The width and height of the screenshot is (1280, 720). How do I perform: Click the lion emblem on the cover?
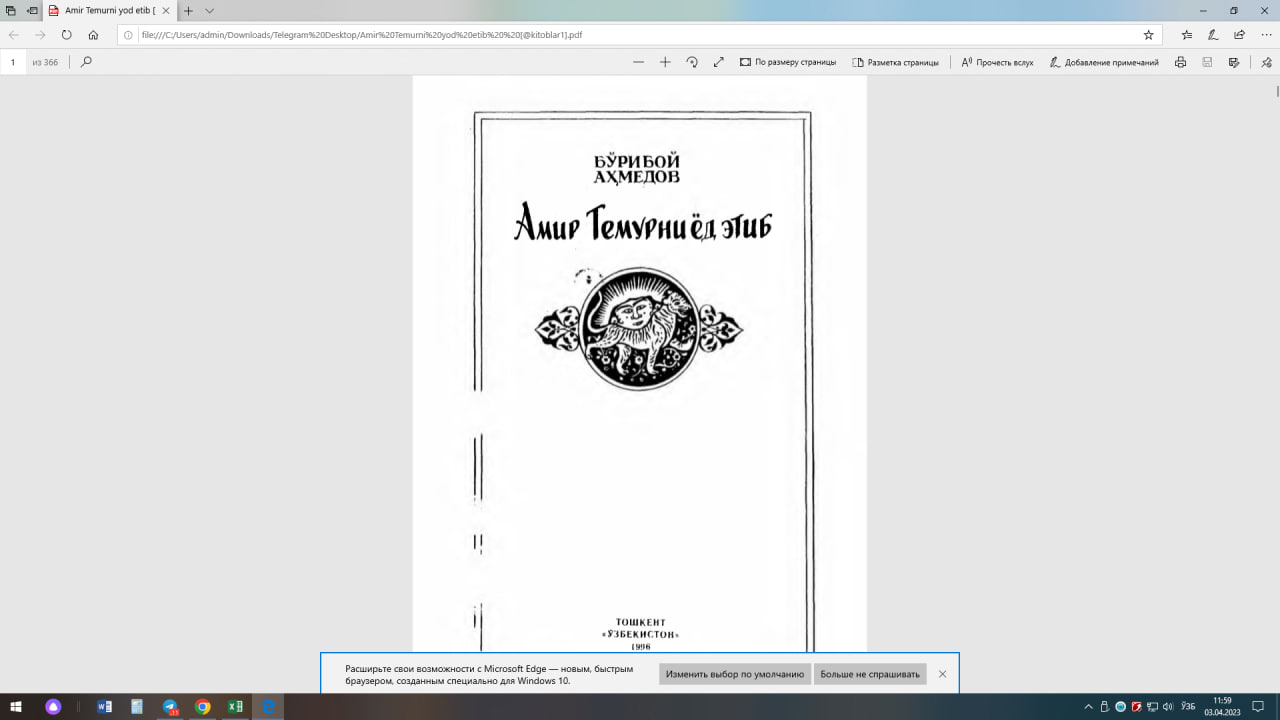click(639, 328)
